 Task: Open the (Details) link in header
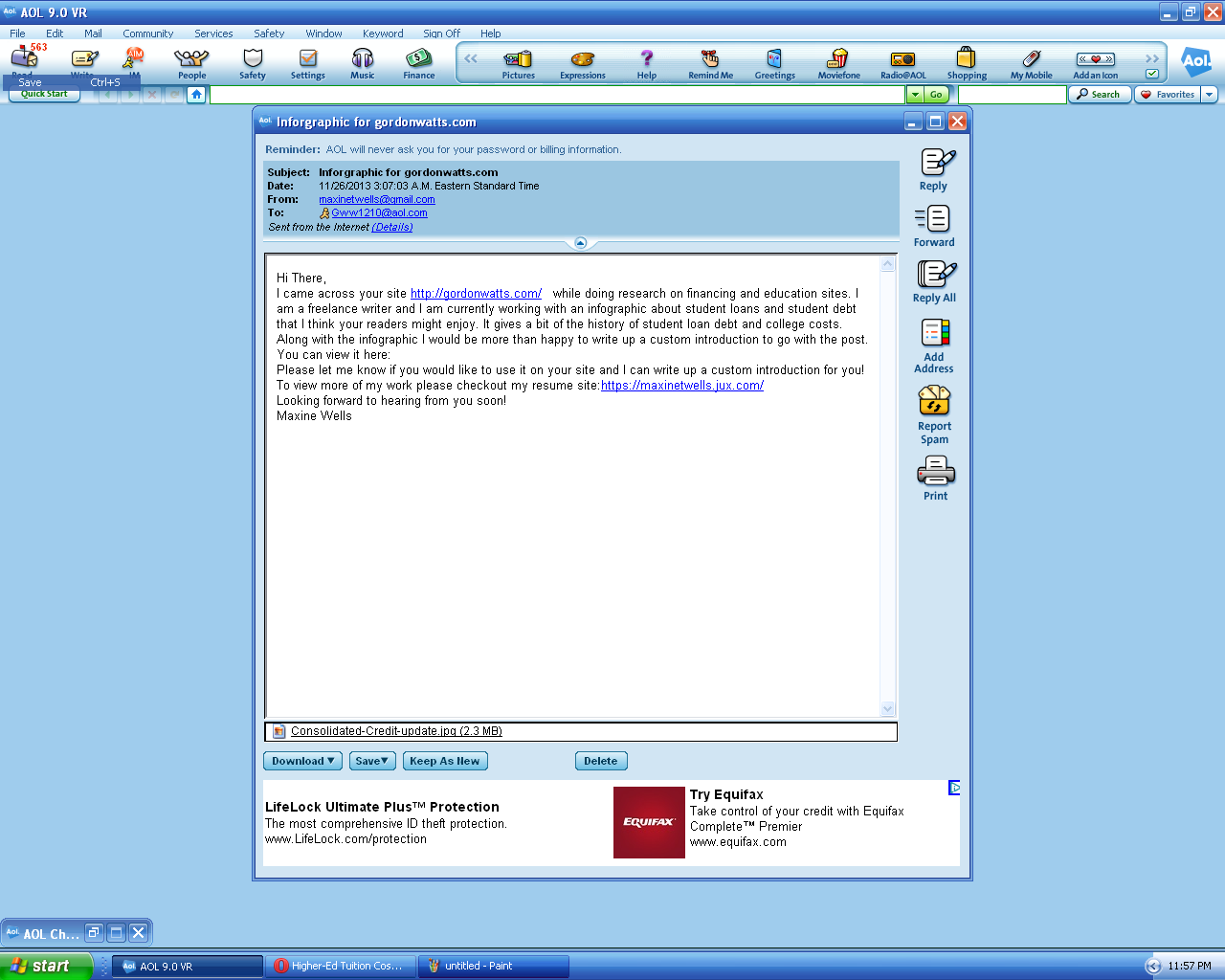(x=392, y=227)
